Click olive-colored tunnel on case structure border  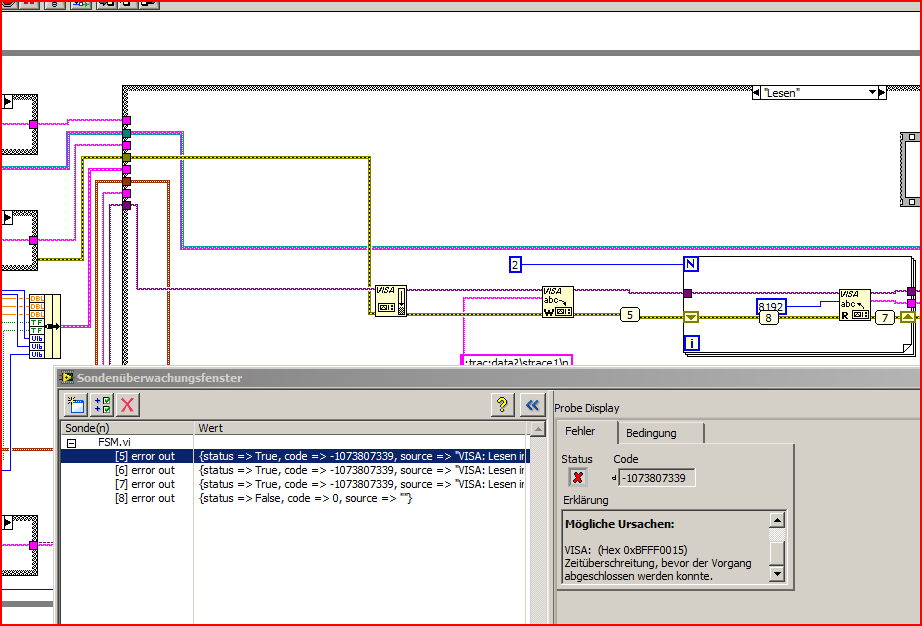pos(126,158)
